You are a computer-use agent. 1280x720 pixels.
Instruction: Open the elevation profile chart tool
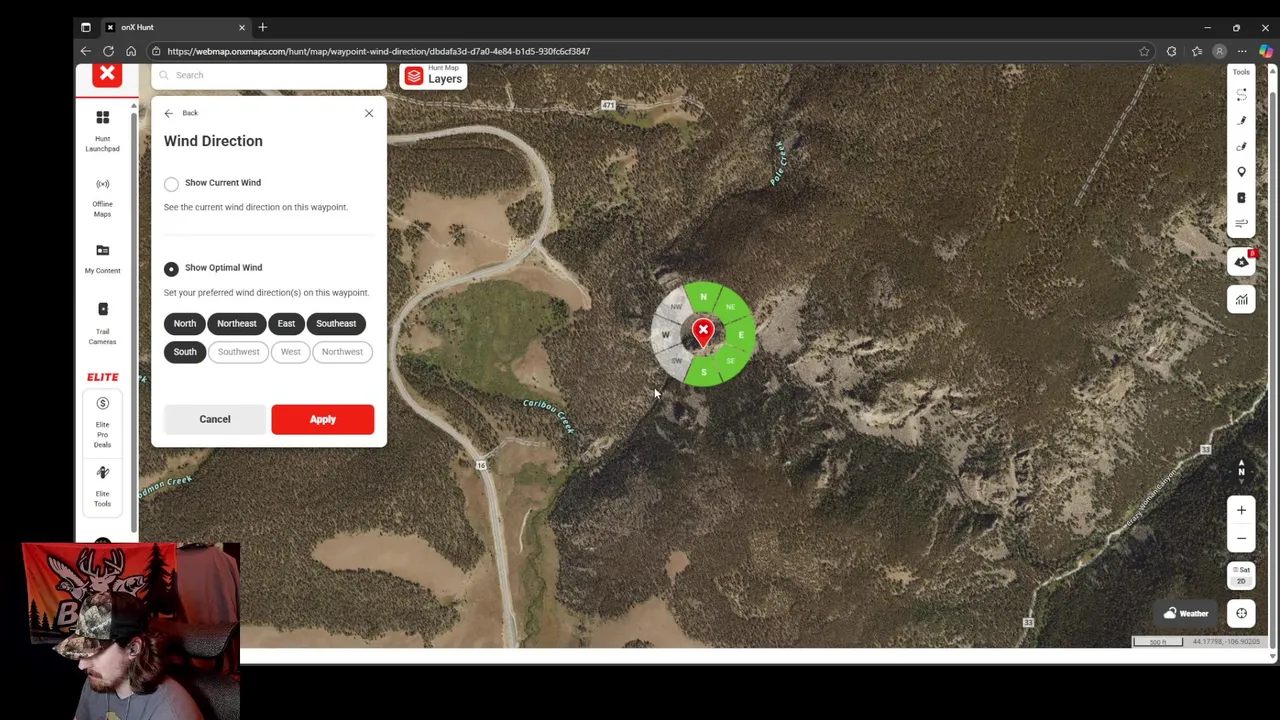click(x=1241, y=299)
